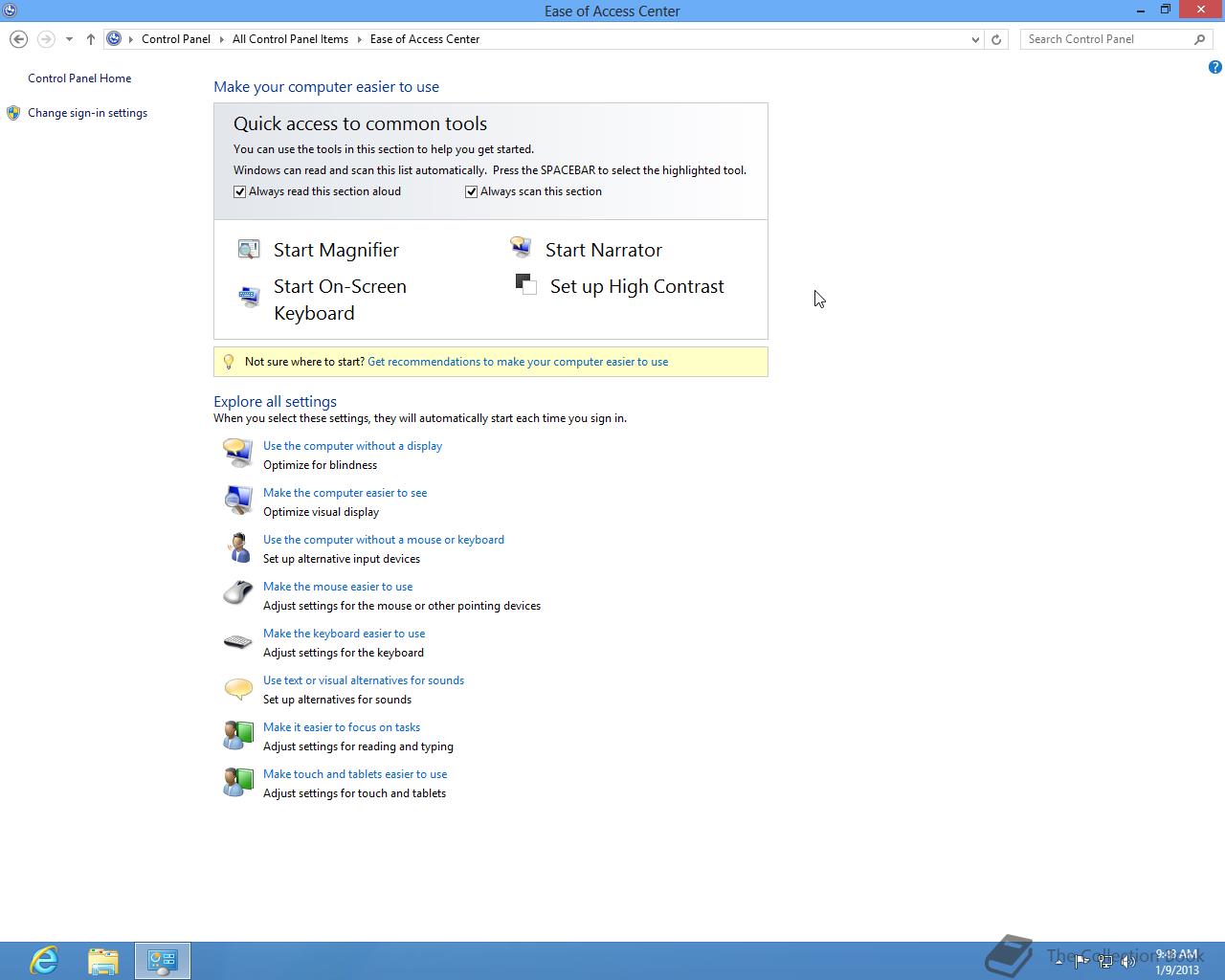Open the 'Use the computer without a mouse or keyboard' link
This screenshot has width=1225, height=980.
pyautogui.click(x=384, y=540)
